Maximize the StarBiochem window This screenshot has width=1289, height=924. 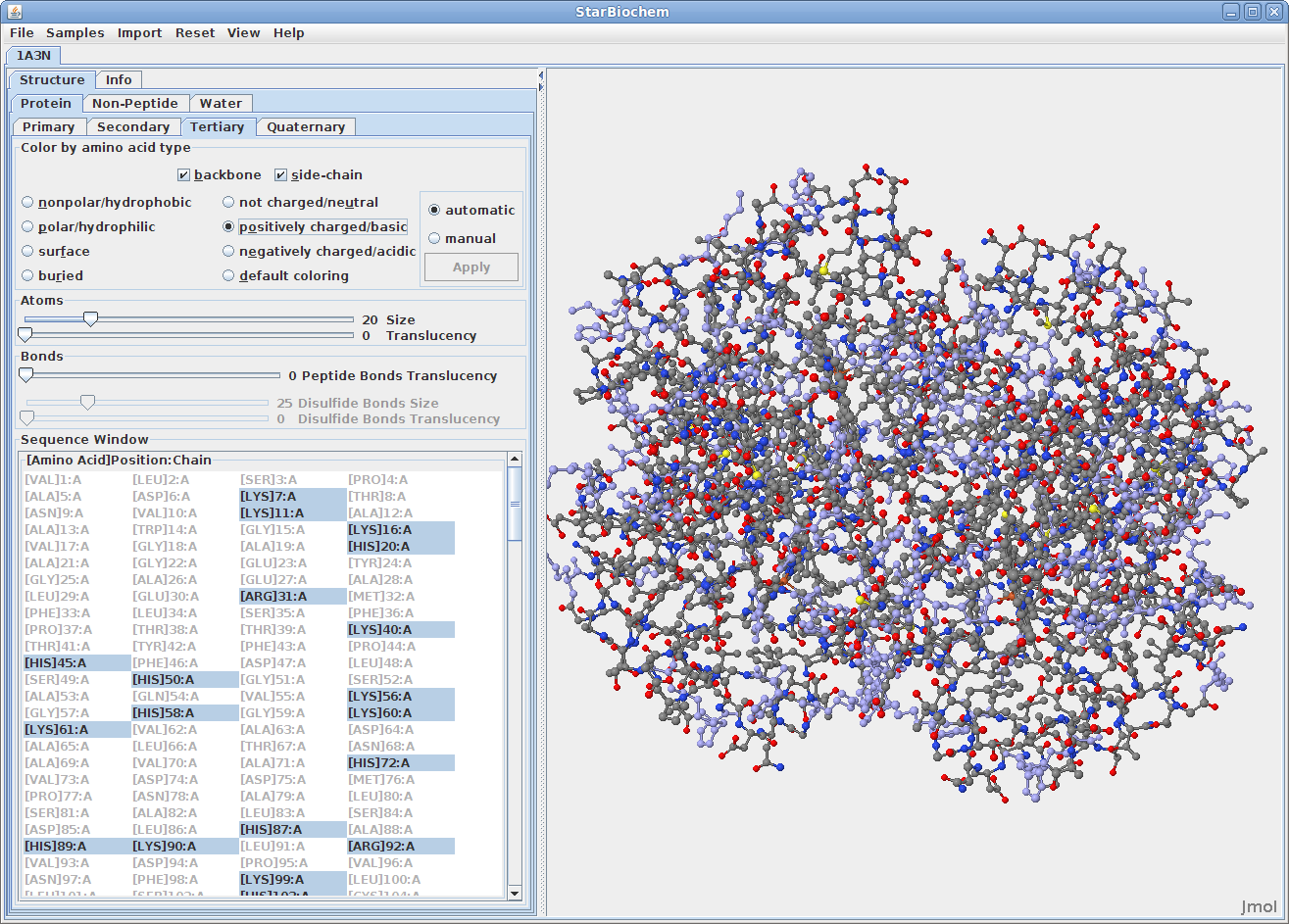1253,12
